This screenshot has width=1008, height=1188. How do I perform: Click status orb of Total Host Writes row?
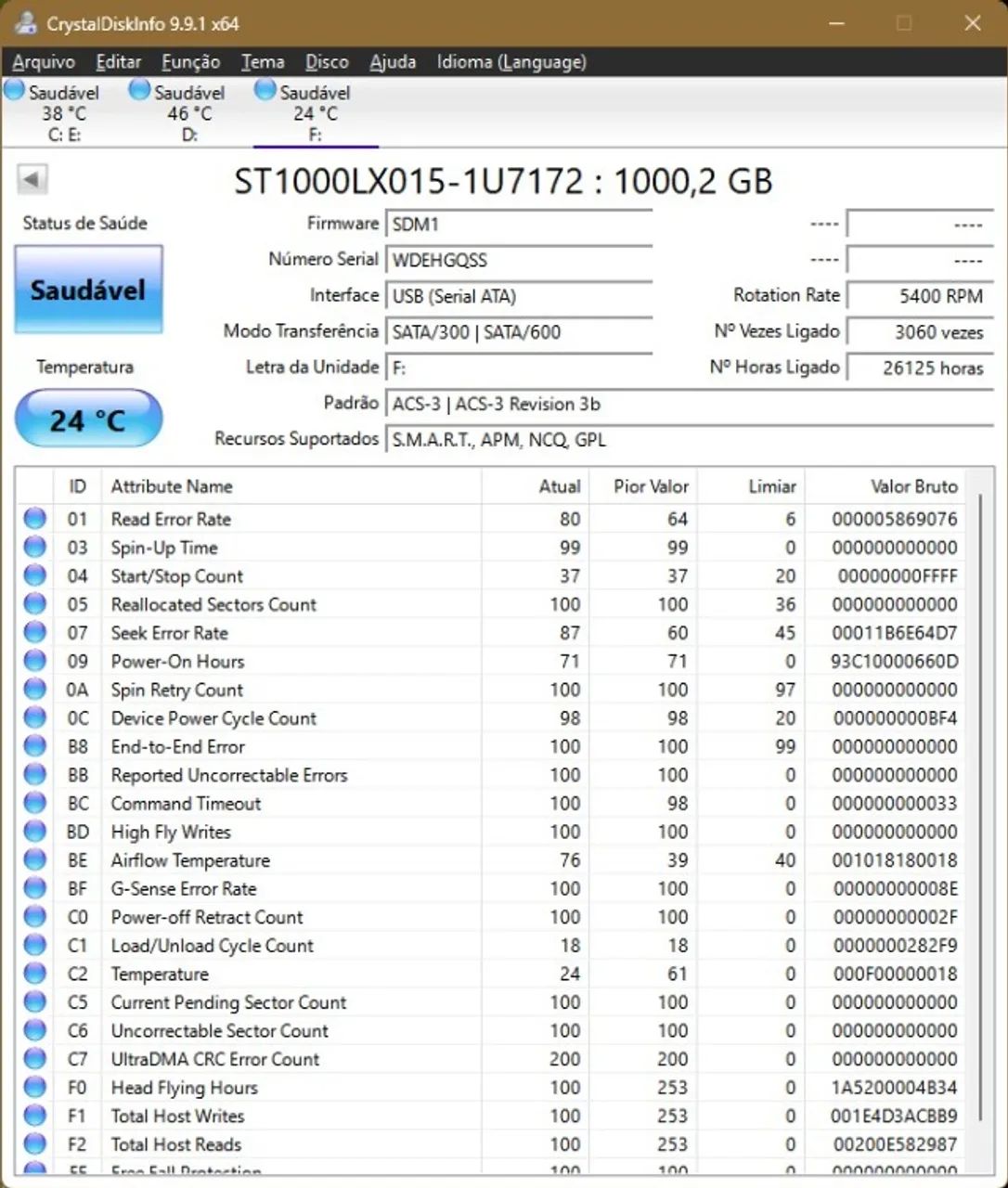coord(35,1116)
